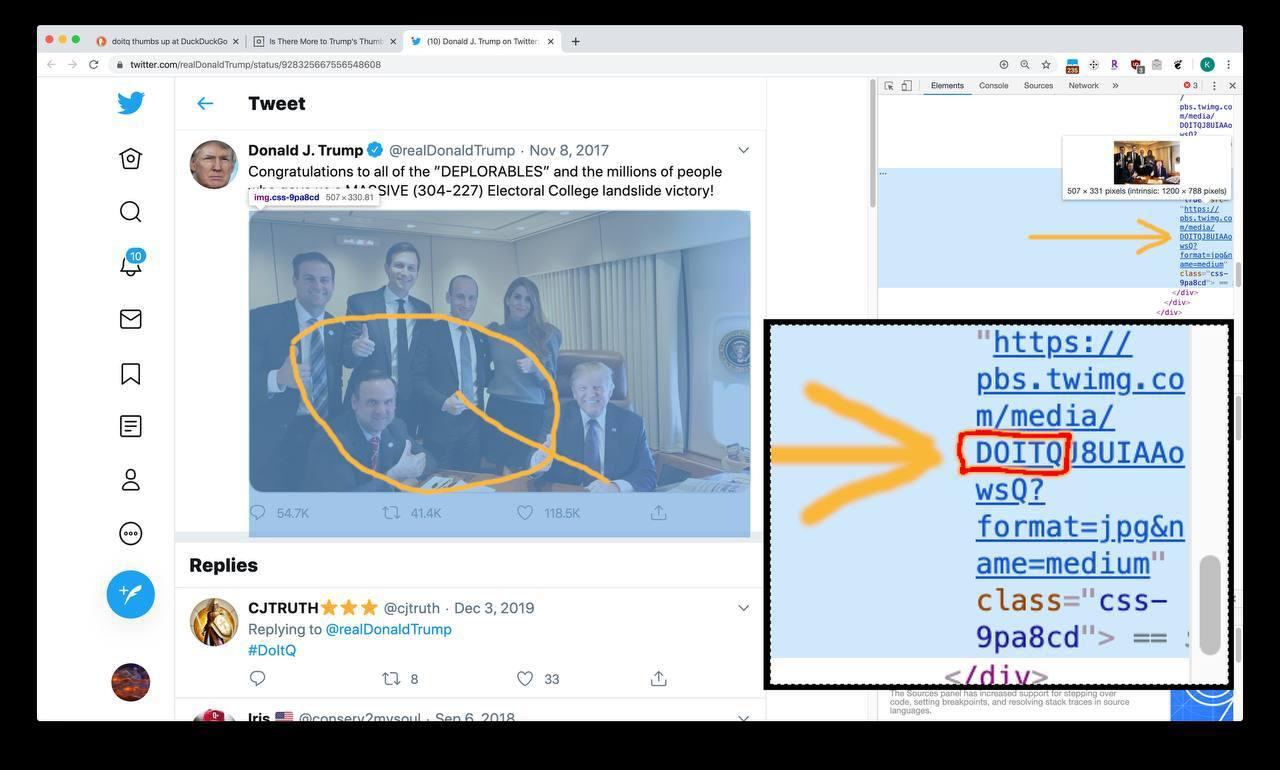Reply to the CJTRUTH tweet

point(258,679)
